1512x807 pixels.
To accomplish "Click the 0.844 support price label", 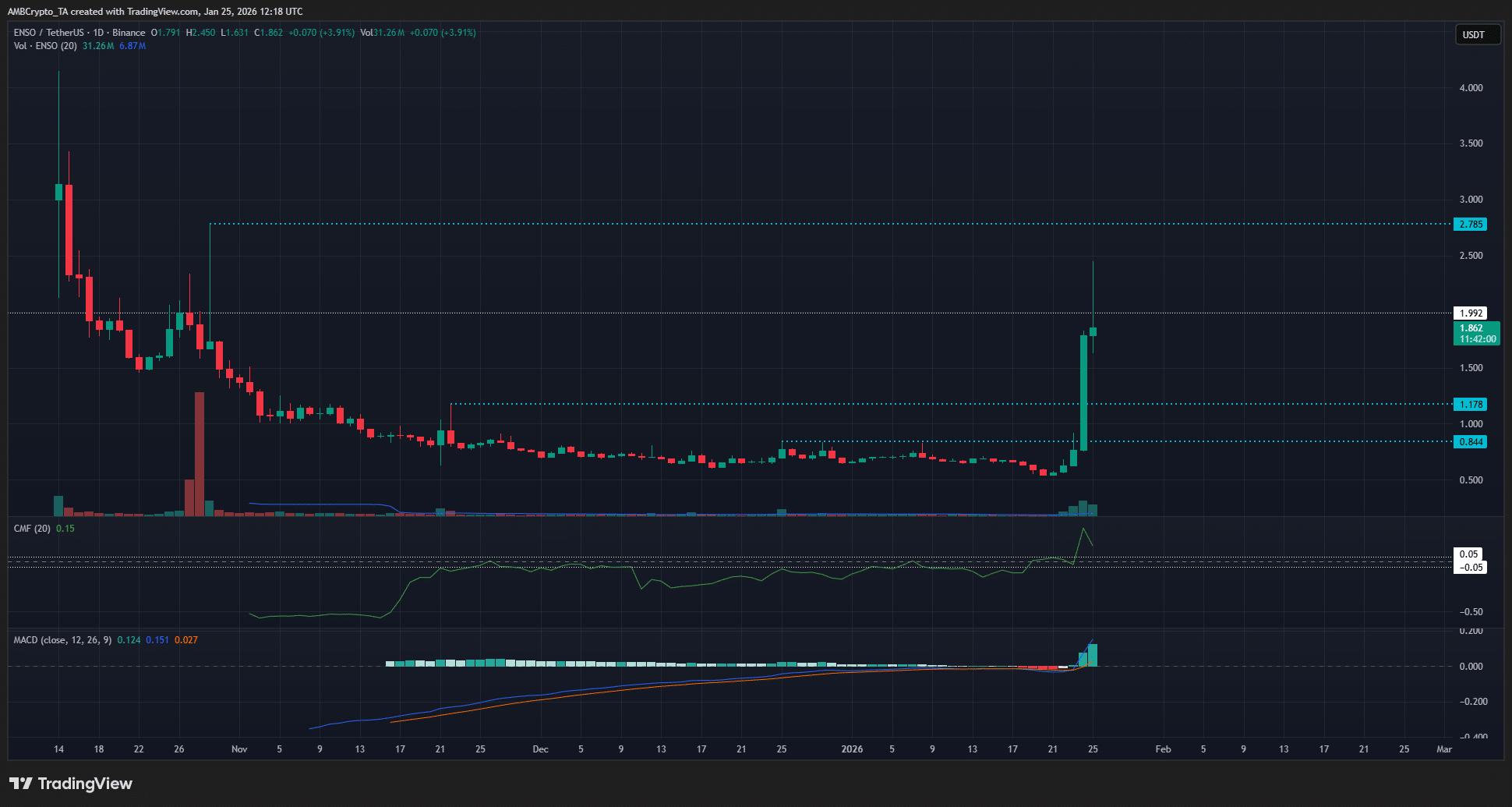I will pos(1470,441).
